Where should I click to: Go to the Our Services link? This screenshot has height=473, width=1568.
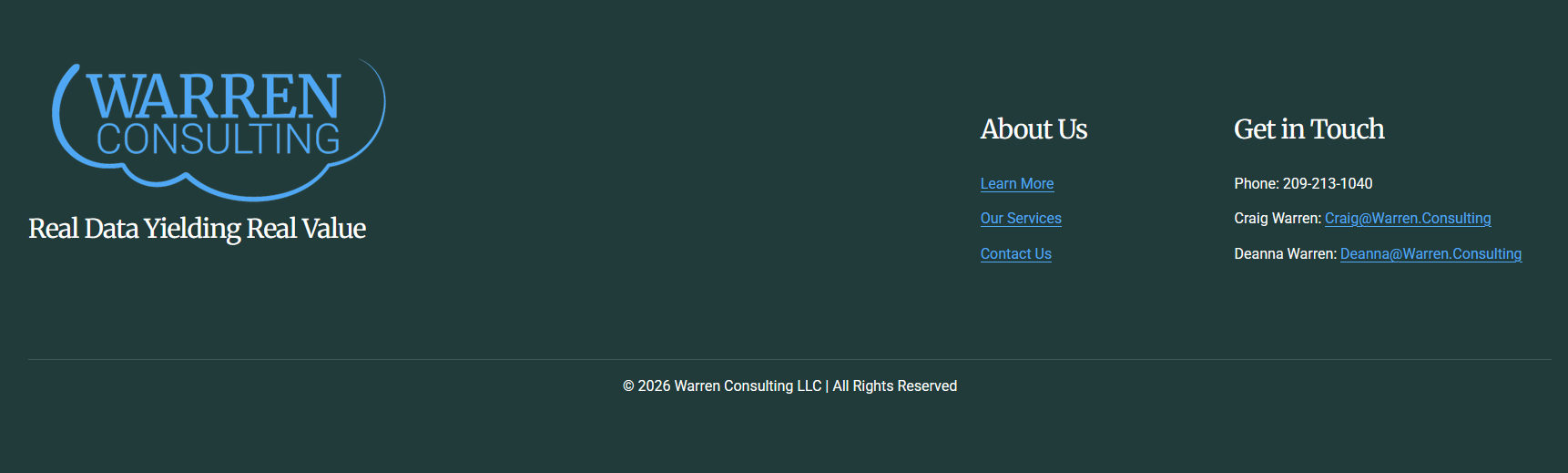[1021, 219]
